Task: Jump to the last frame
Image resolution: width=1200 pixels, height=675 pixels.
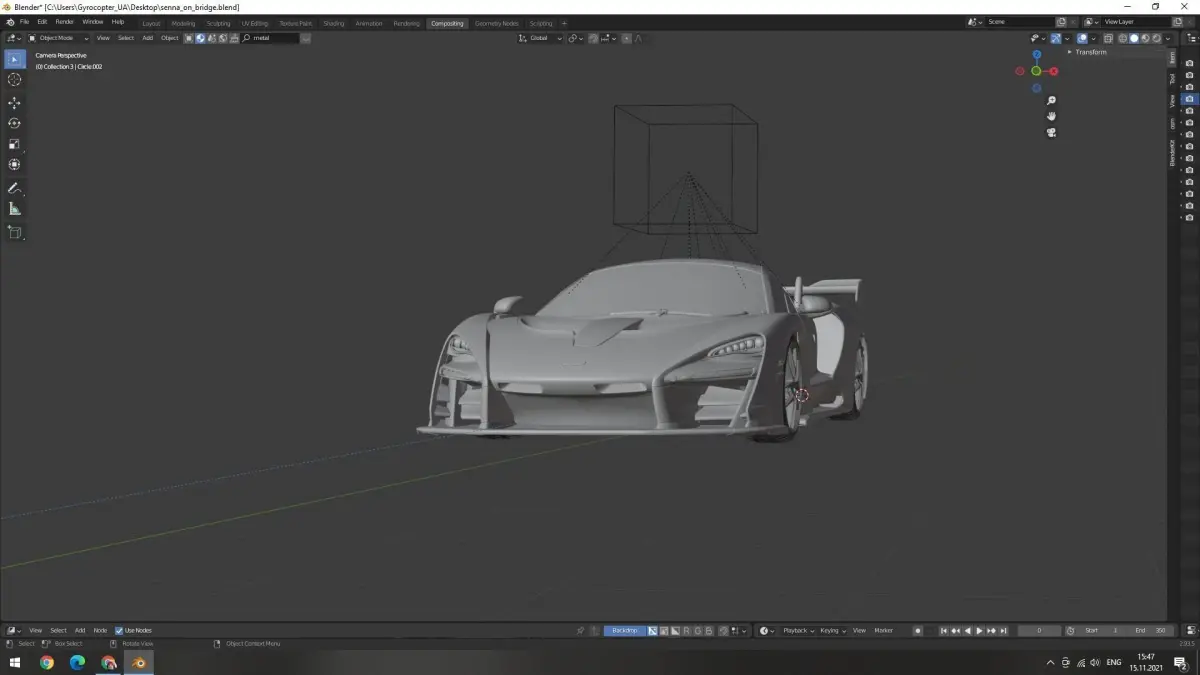Action: click(x=1003, y=631)
